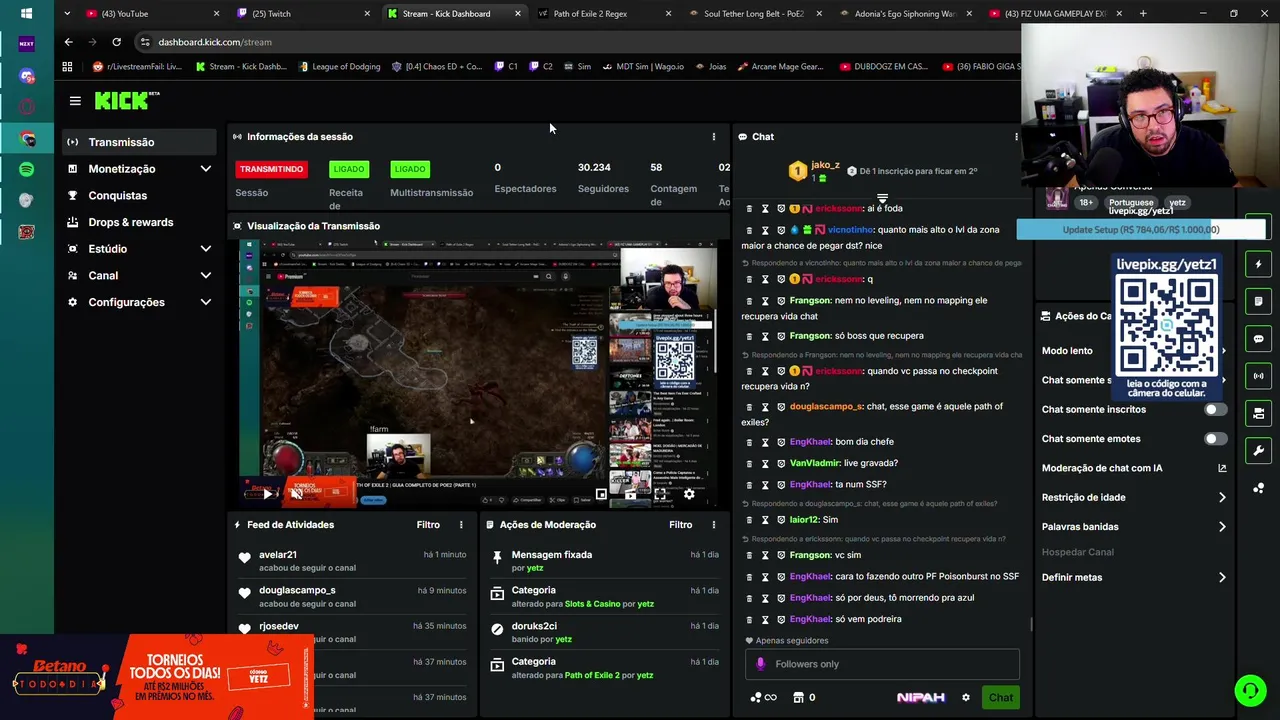Screen dimensions: 1280x720
Task: Open Windows Start menu
Action: 27,14
